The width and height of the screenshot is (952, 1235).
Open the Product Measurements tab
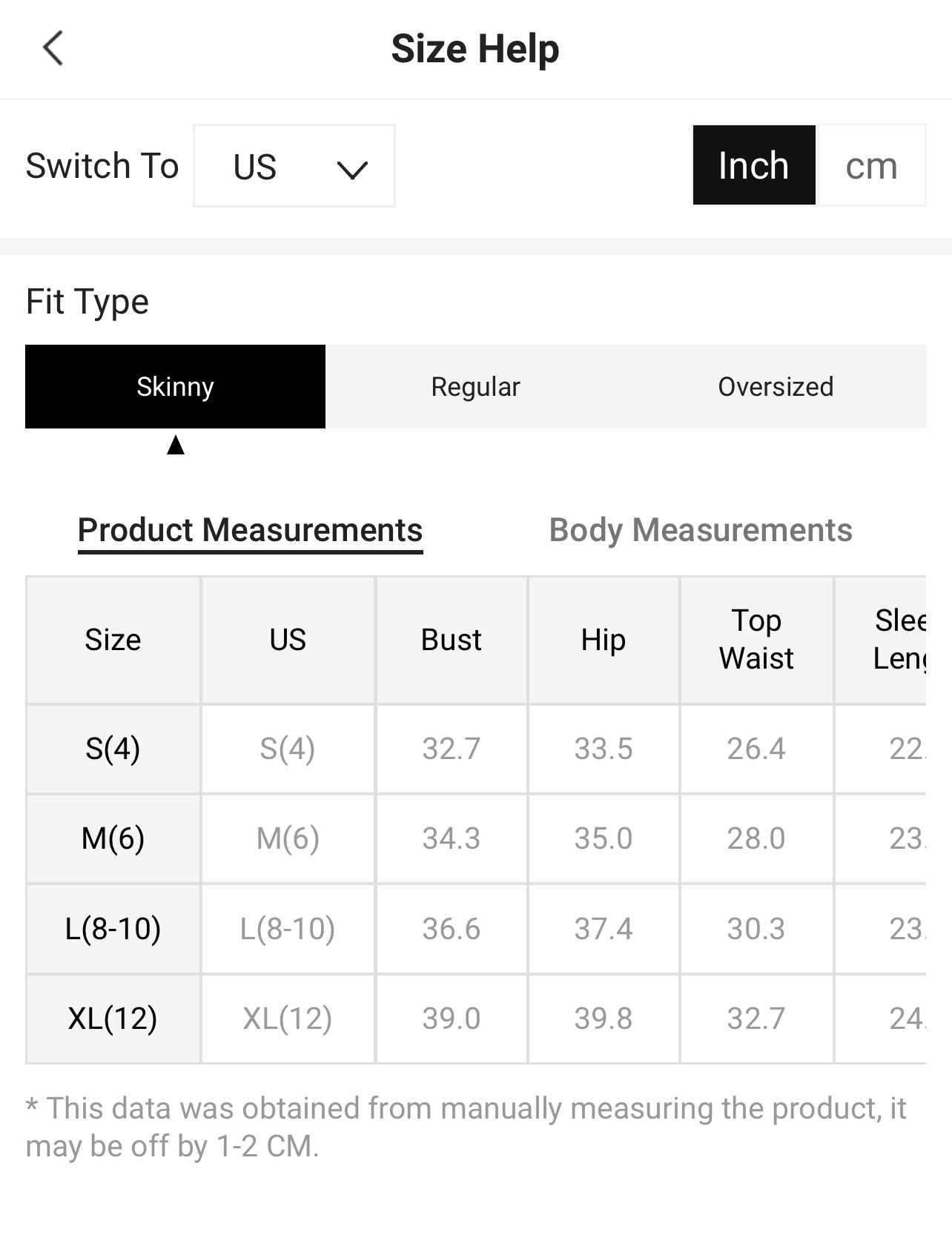click(251, 531)
